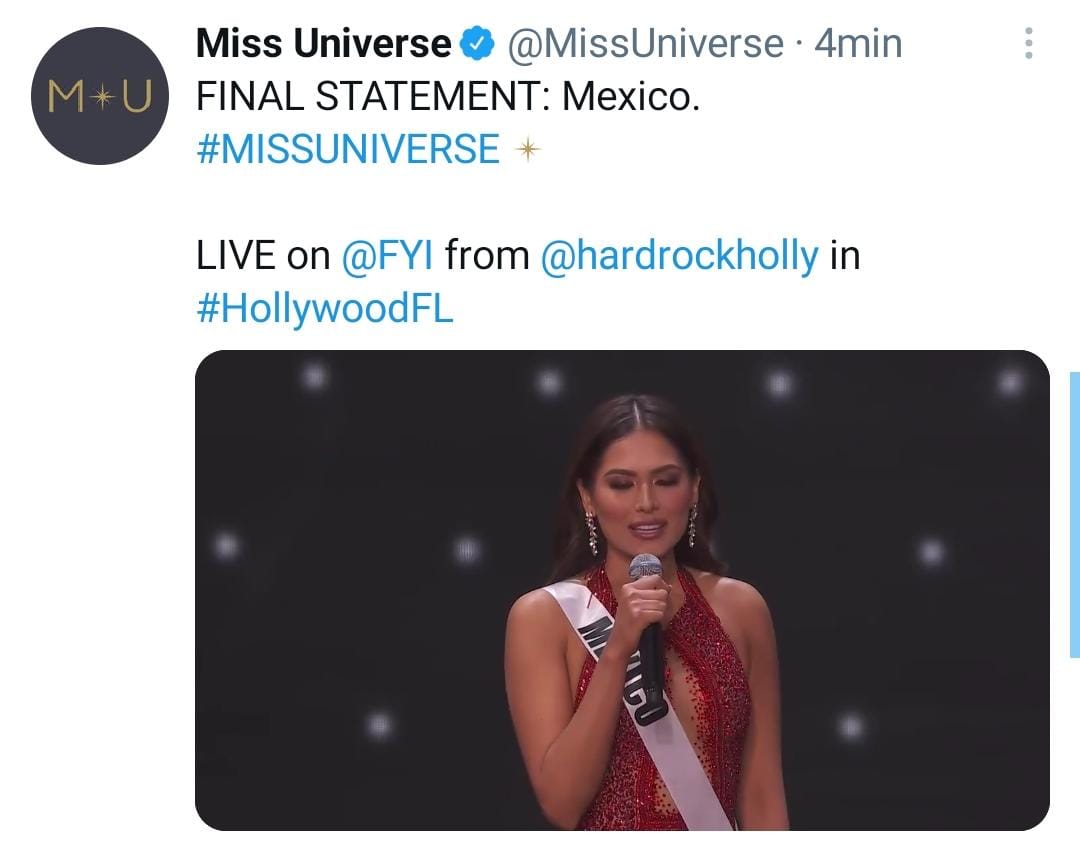Click the "LIVE on" text in the tweet
This screenshot has height=859, width=1080.
(263, 256)
